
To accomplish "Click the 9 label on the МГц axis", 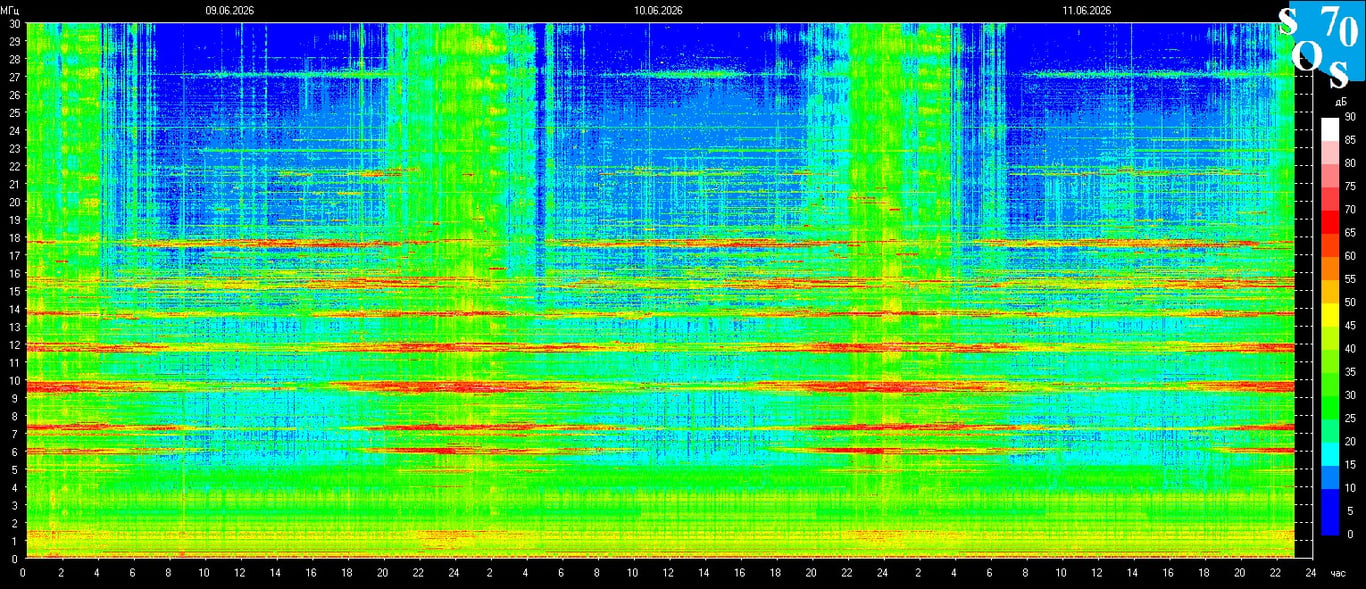I will tap(16, 398).
